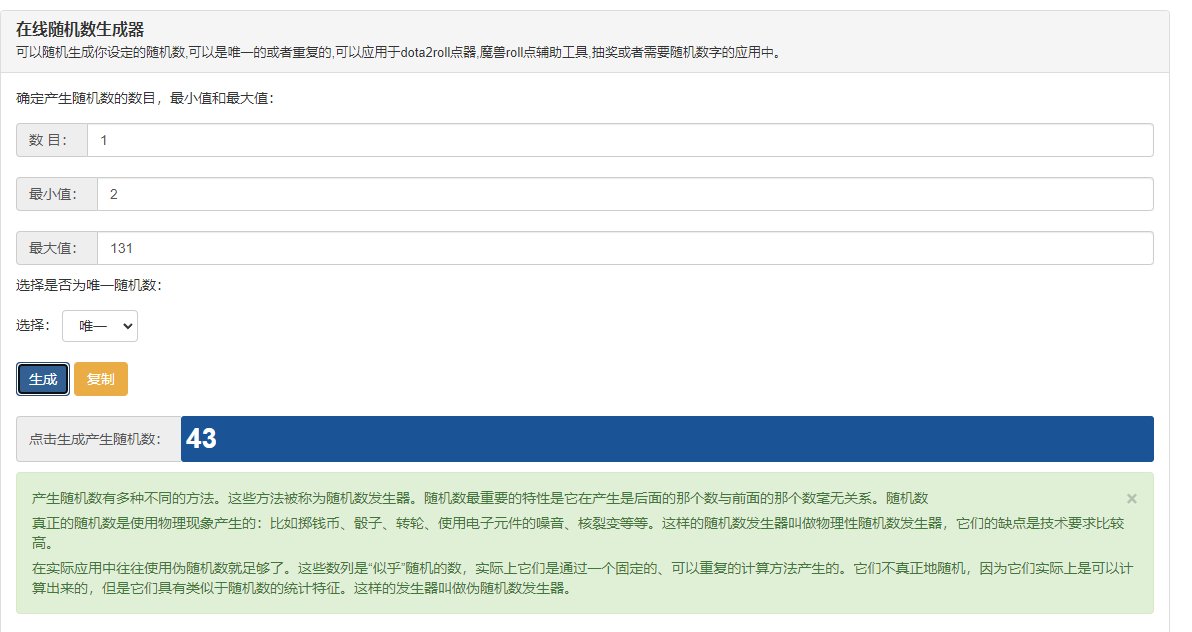Image resolution: width=1192 pixels, height=632 pixels.
Task: Focus the 最大值 field containing 131
Action: (x=625, y=248)
